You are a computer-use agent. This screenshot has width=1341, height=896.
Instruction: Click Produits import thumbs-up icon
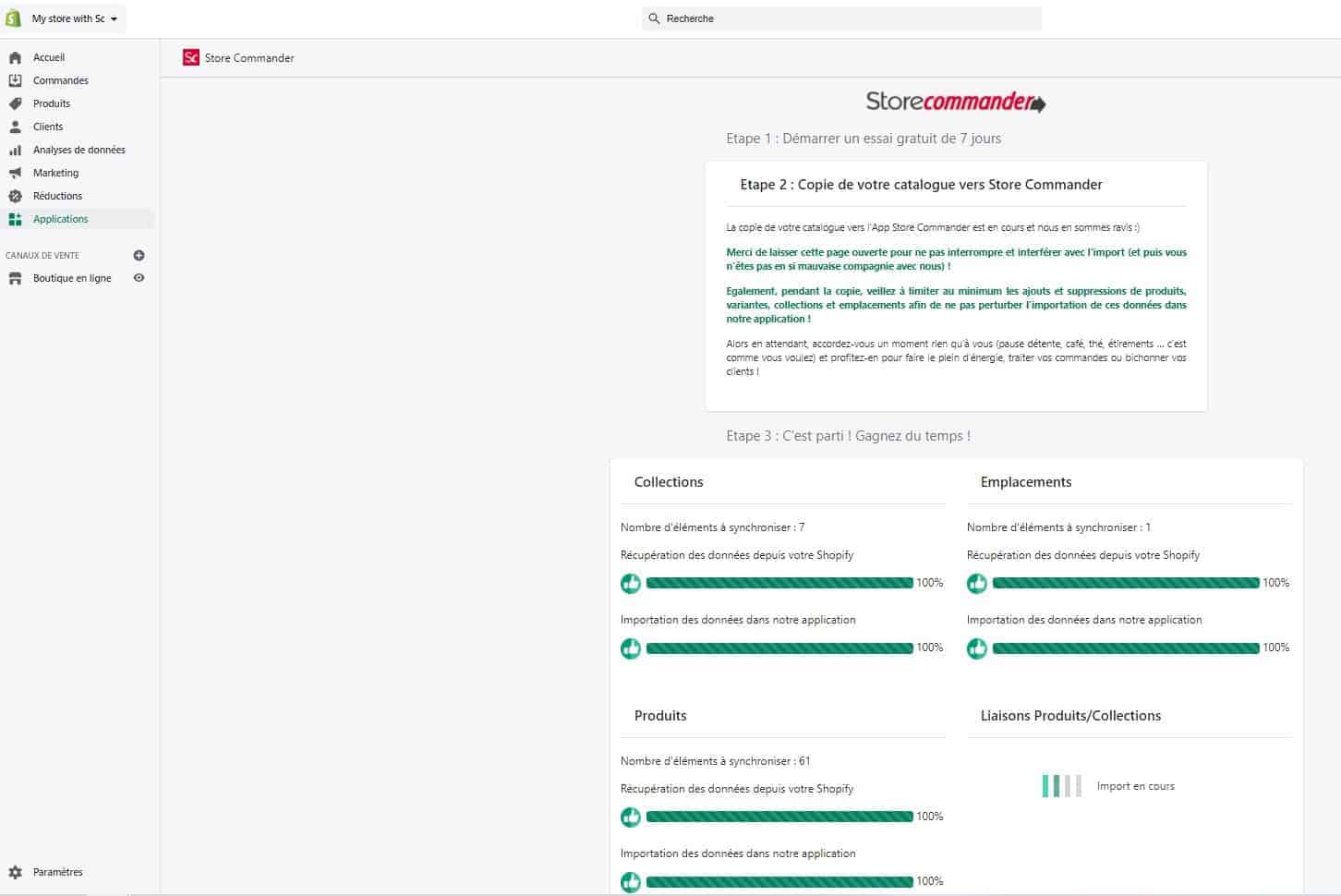631,881
